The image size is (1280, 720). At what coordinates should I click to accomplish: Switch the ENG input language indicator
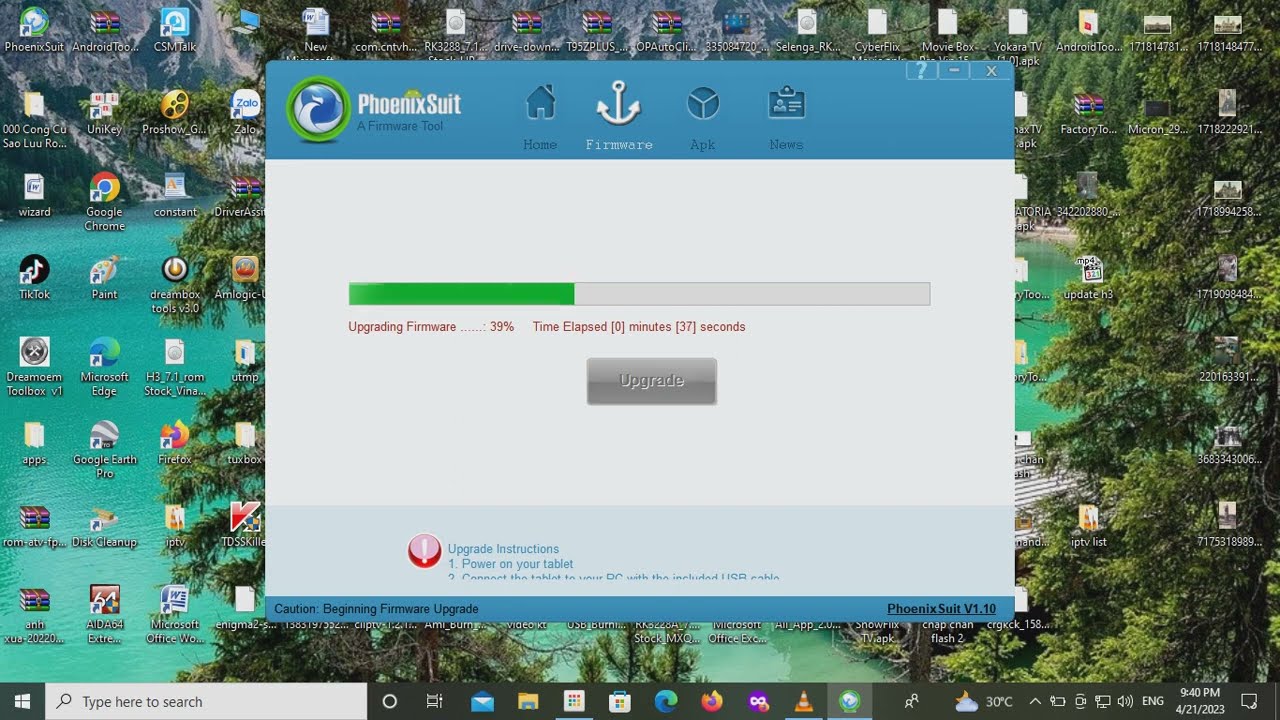pyautogui.click(x=1152, y=701)
